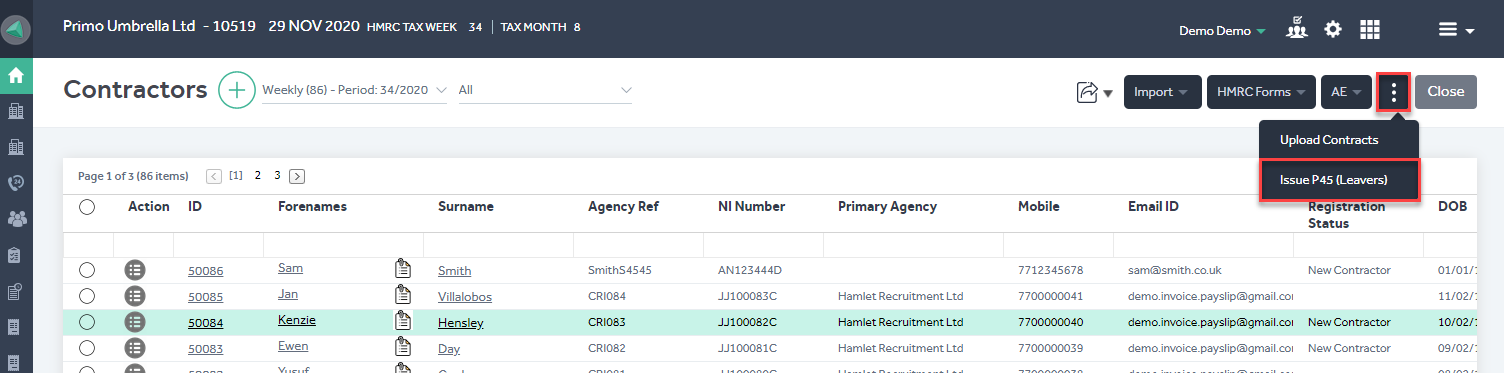Click action list icon for Sam Smith
This screenshot has height=373, width=1504.
[135, 270]
